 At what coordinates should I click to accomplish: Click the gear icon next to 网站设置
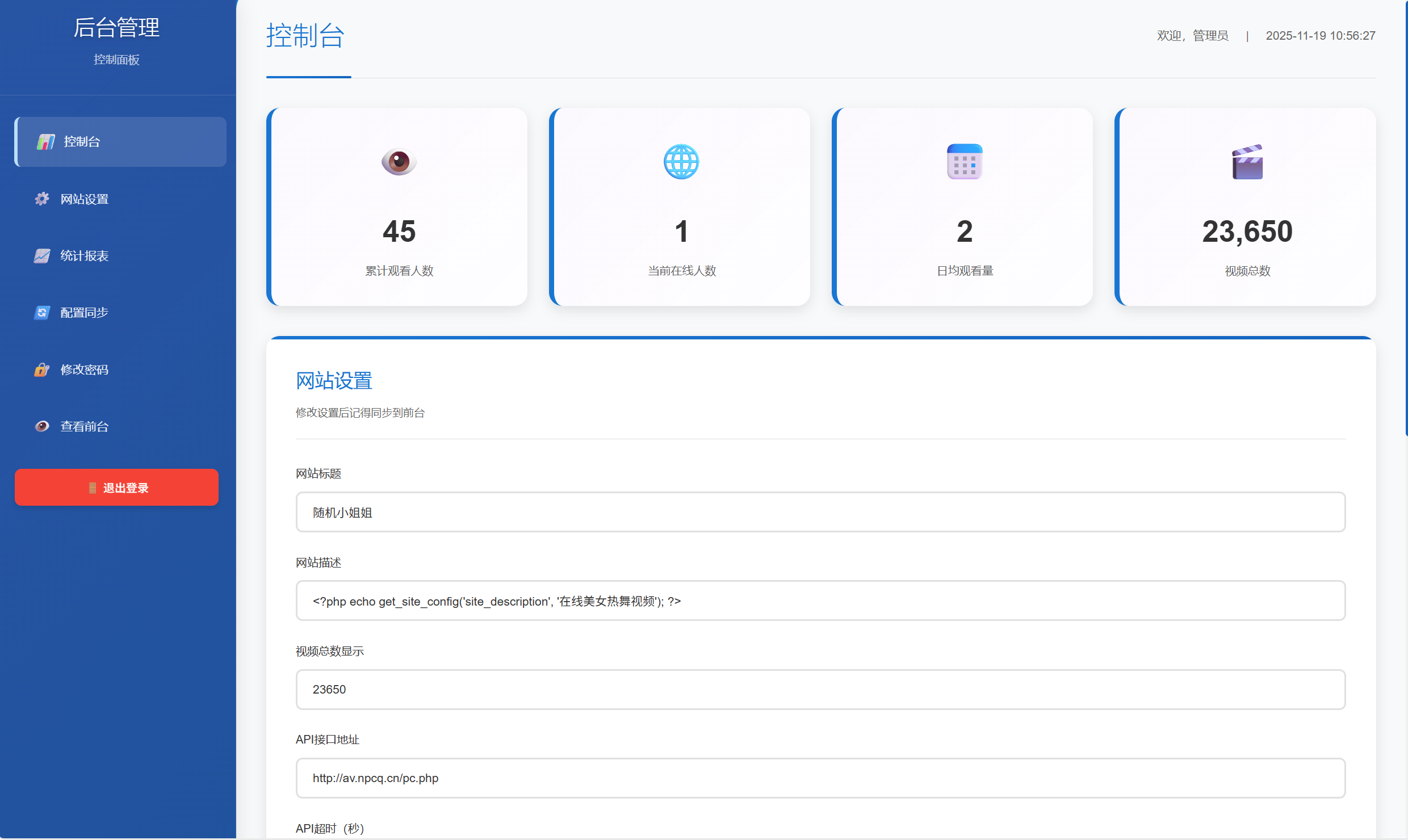coord(42,199)
